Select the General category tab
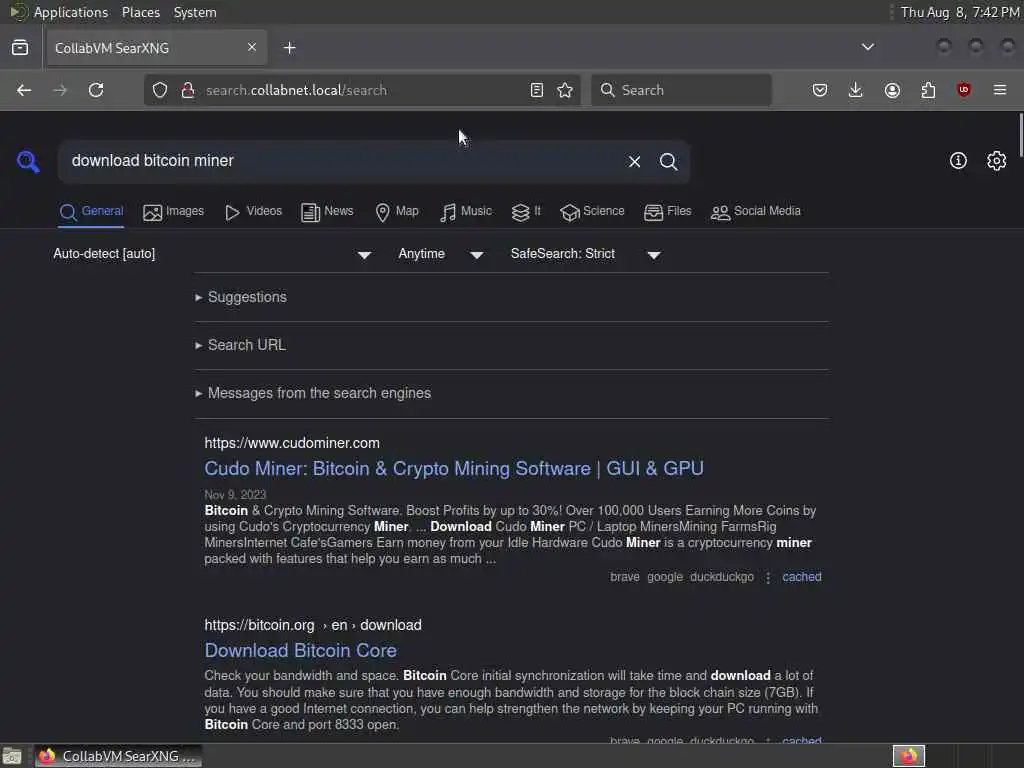 point(91,212)
